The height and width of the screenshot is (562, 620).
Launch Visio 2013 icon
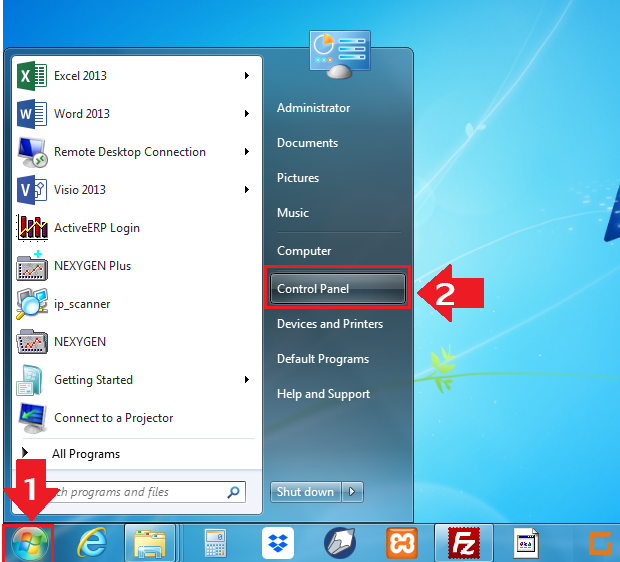[x=32, y=190]
